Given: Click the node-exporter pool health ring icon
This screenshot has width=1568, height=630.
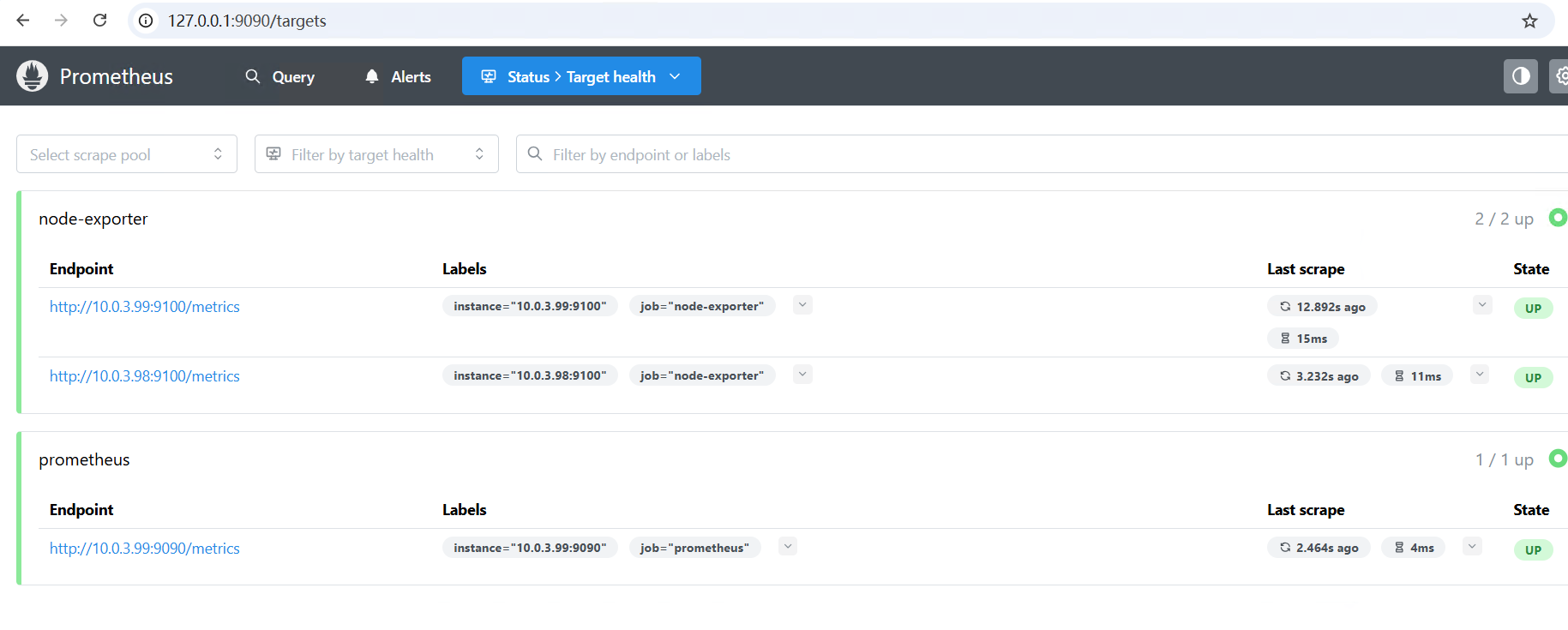Looking at the screenshot, I should point(1558,218).
